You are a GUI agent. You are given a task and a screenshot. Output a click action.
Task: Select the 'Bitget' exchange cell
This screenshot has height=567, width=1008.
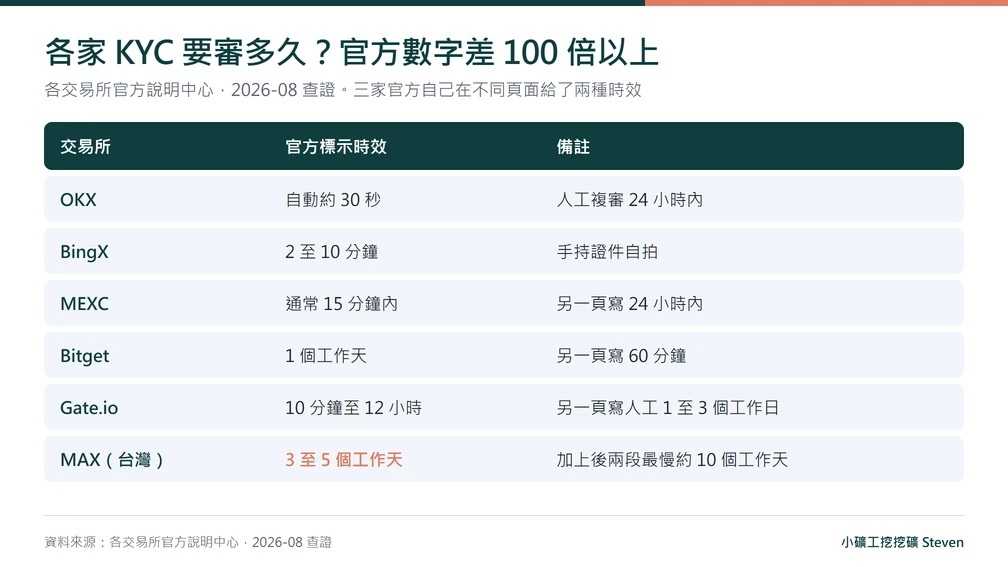(x=85, y=356)
